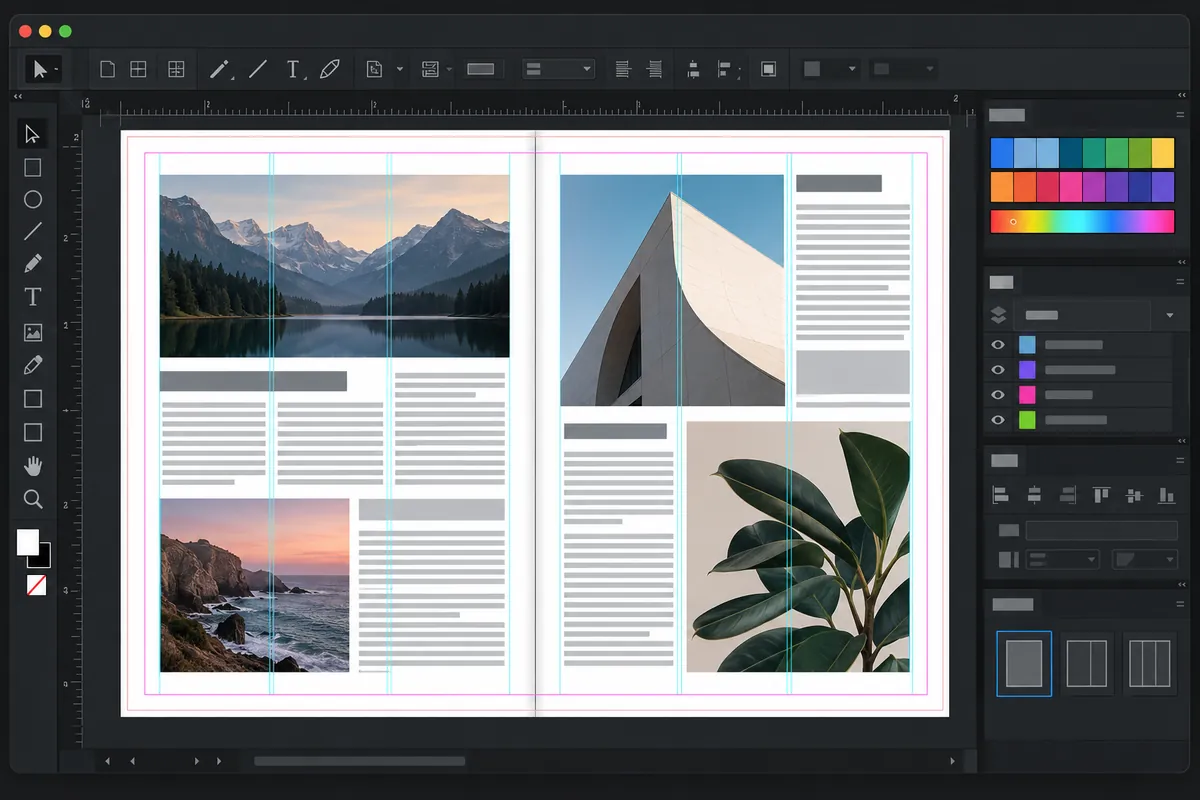Apply the None red-slash swatch in tools panel

tap(36, 586)
